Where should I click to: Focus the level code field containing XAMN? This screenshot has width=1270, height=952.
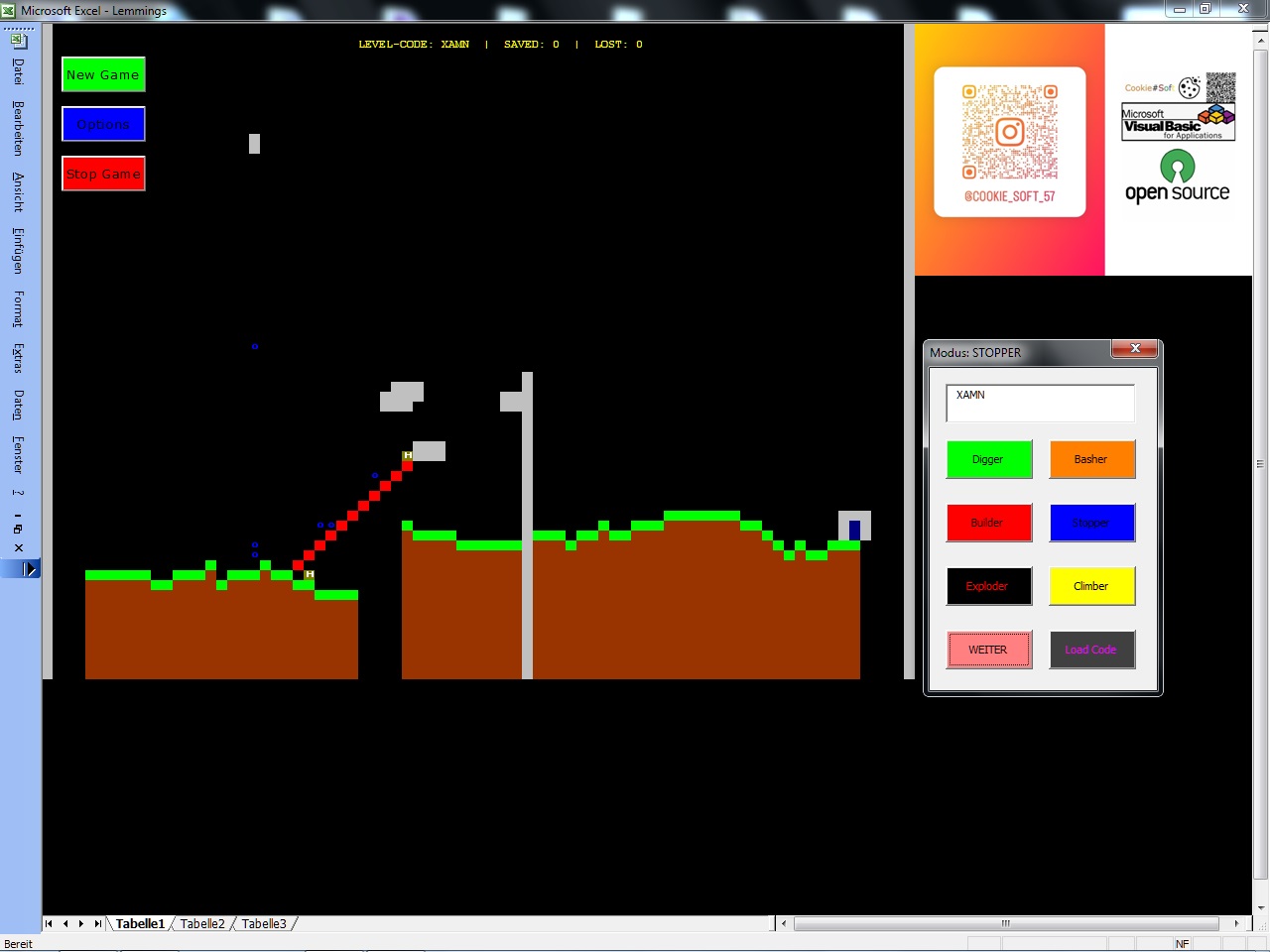coord(1041,403)
